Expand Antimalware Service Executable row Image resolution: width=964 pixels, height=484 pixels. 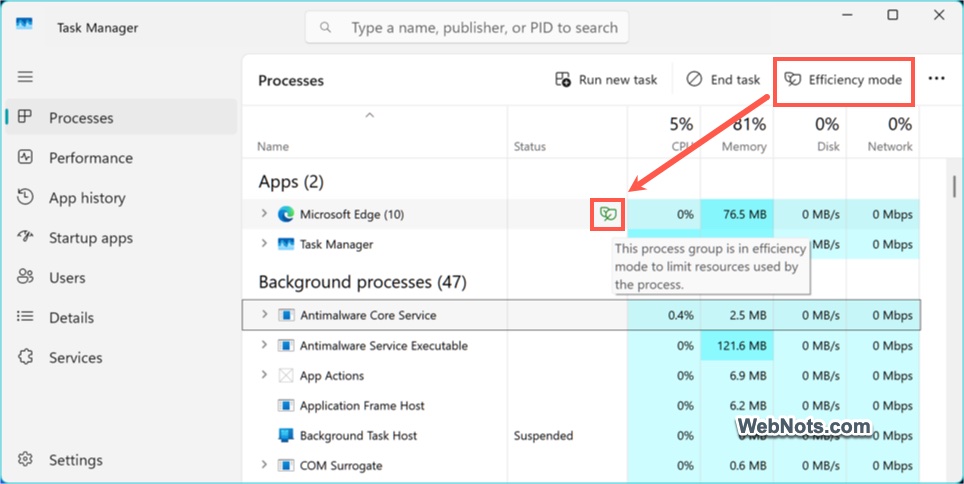pos(264,345)
